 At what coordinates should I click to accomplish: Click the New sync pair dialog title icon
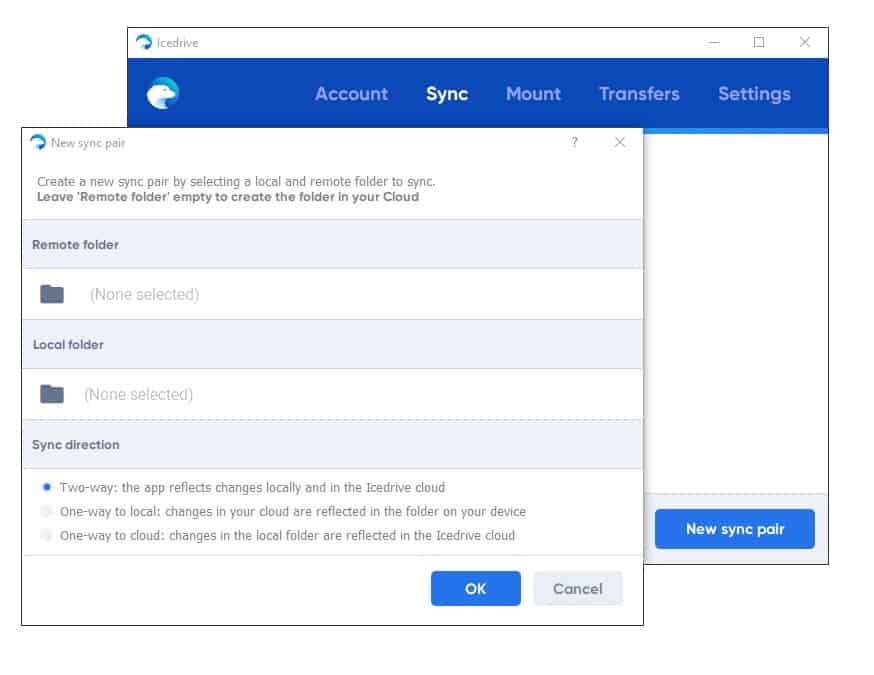[38, 143]
